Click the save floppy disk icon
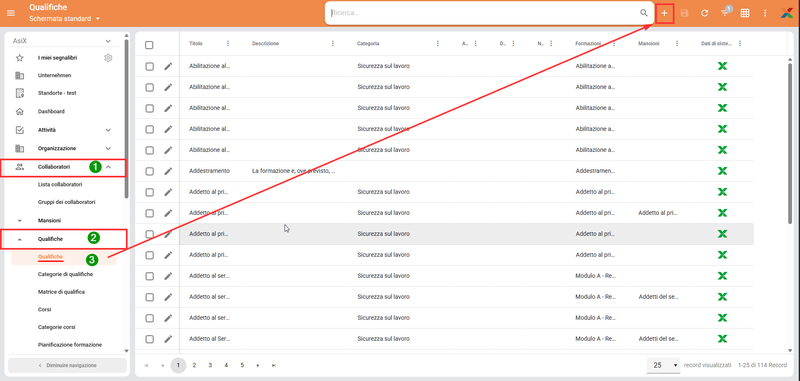Viewport: 800px width, 381px height. tap(685, 13)
